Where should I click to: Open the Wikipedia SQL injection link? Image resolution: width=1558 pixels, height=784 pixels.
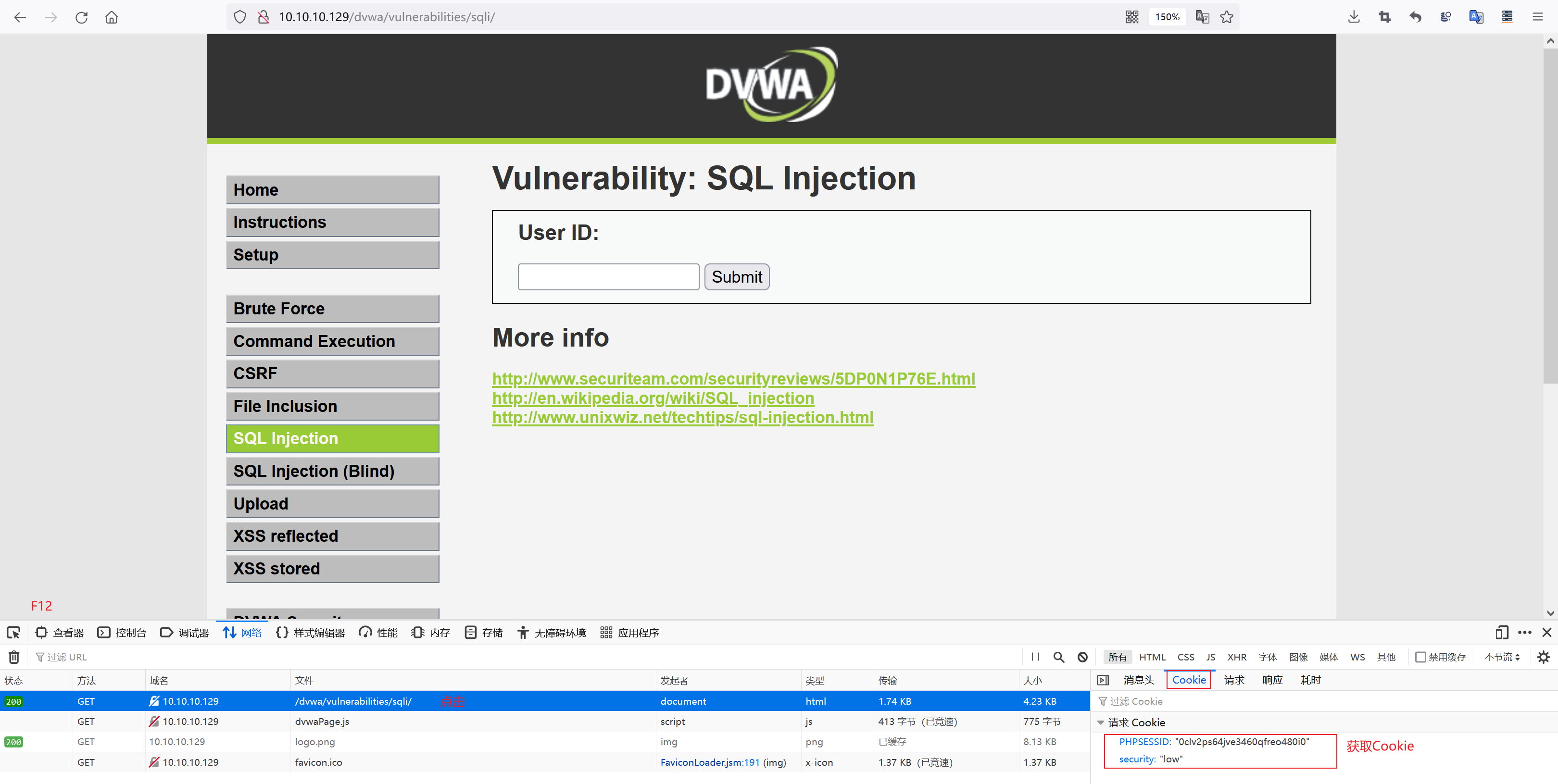[653, 398]
